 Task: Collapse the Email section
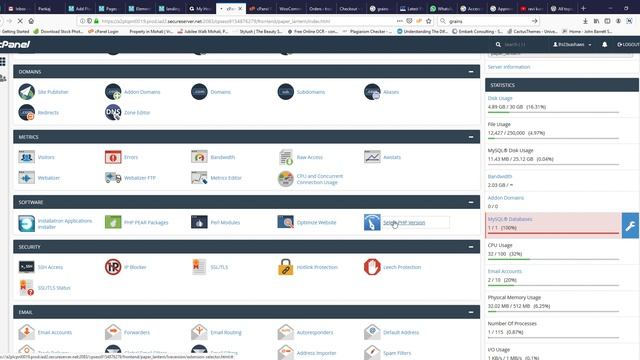pos(471,312)
